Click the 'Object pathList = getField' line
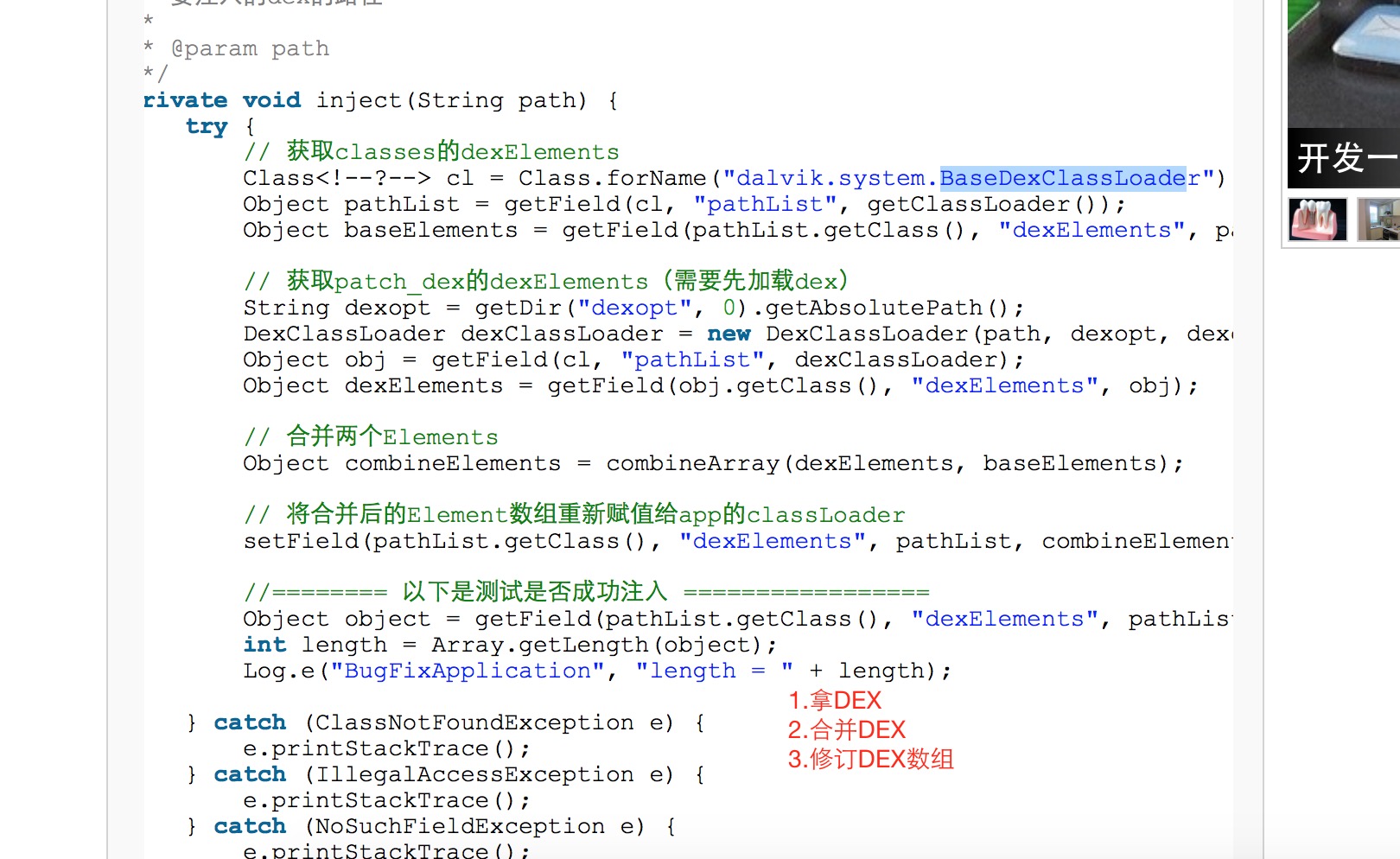 (684, 204)
